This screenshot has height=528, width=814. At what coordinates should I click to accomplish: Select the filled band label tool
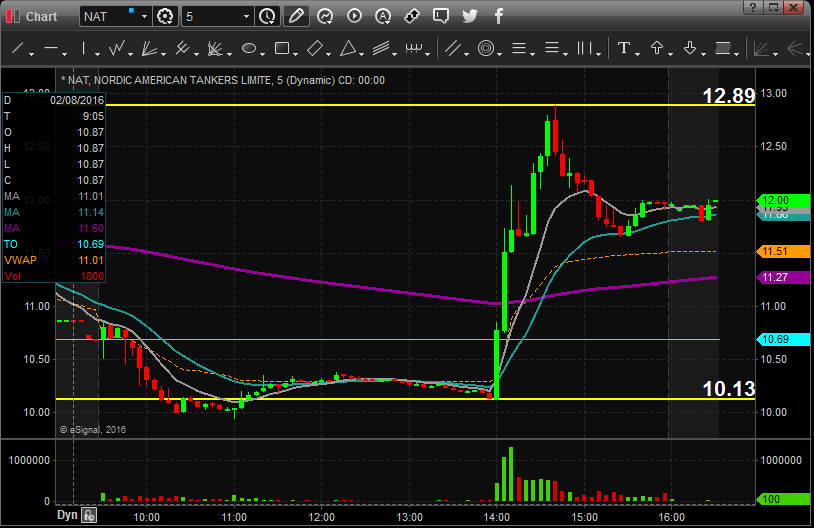(723, 49)
